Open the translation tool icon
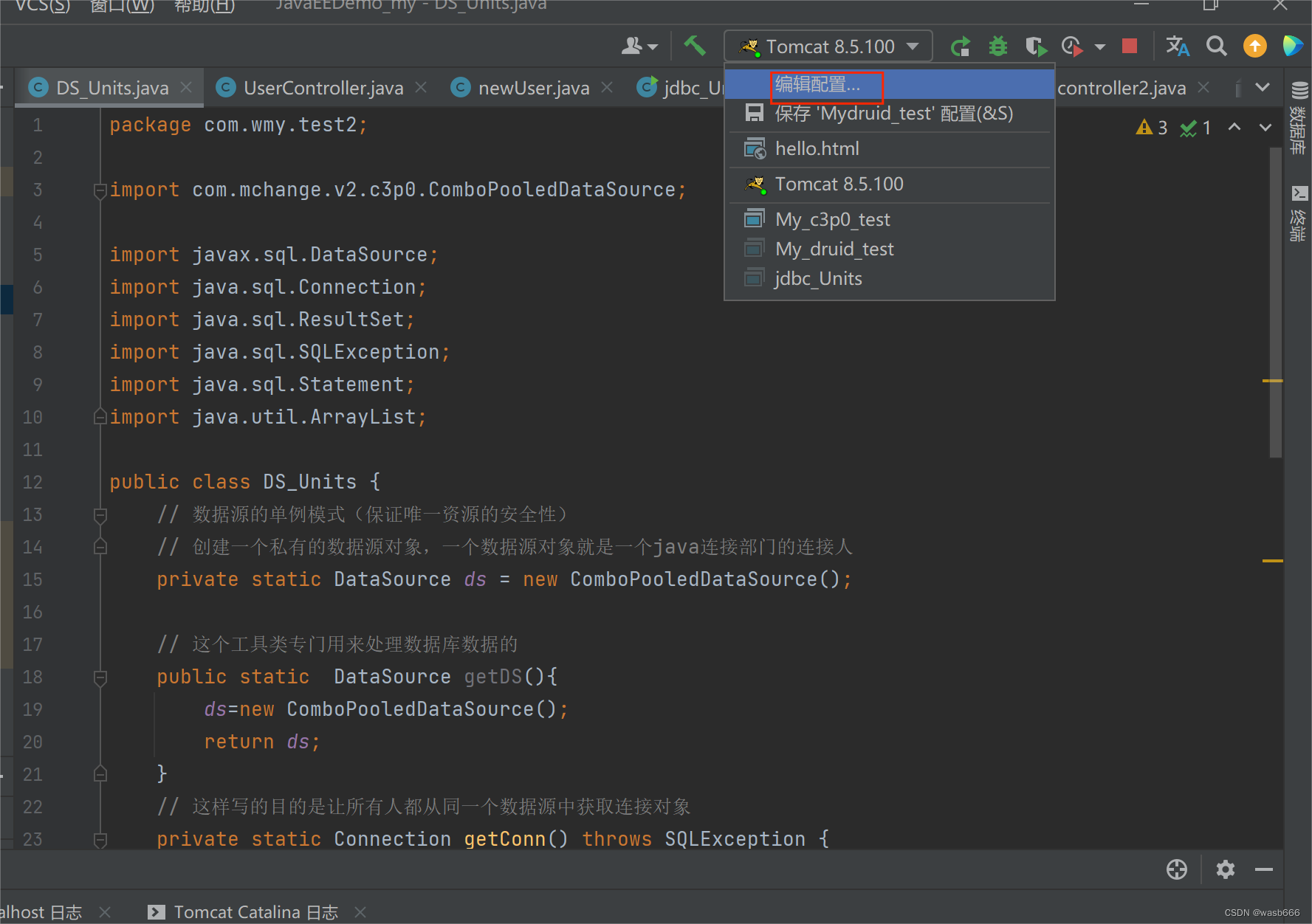1312x924 pixels. coord(1177,46)
